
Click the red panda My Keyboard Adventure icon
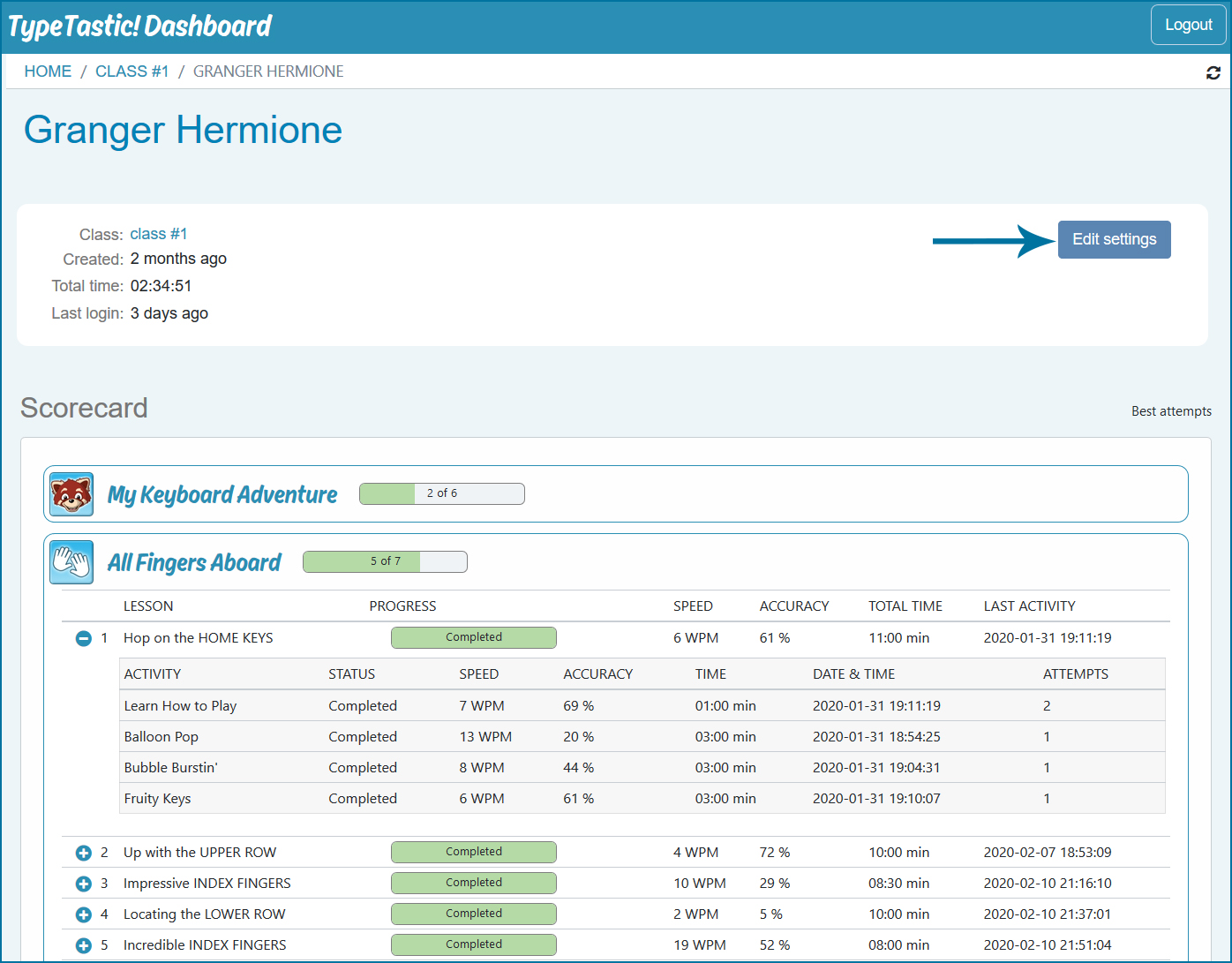pos(71,494)
